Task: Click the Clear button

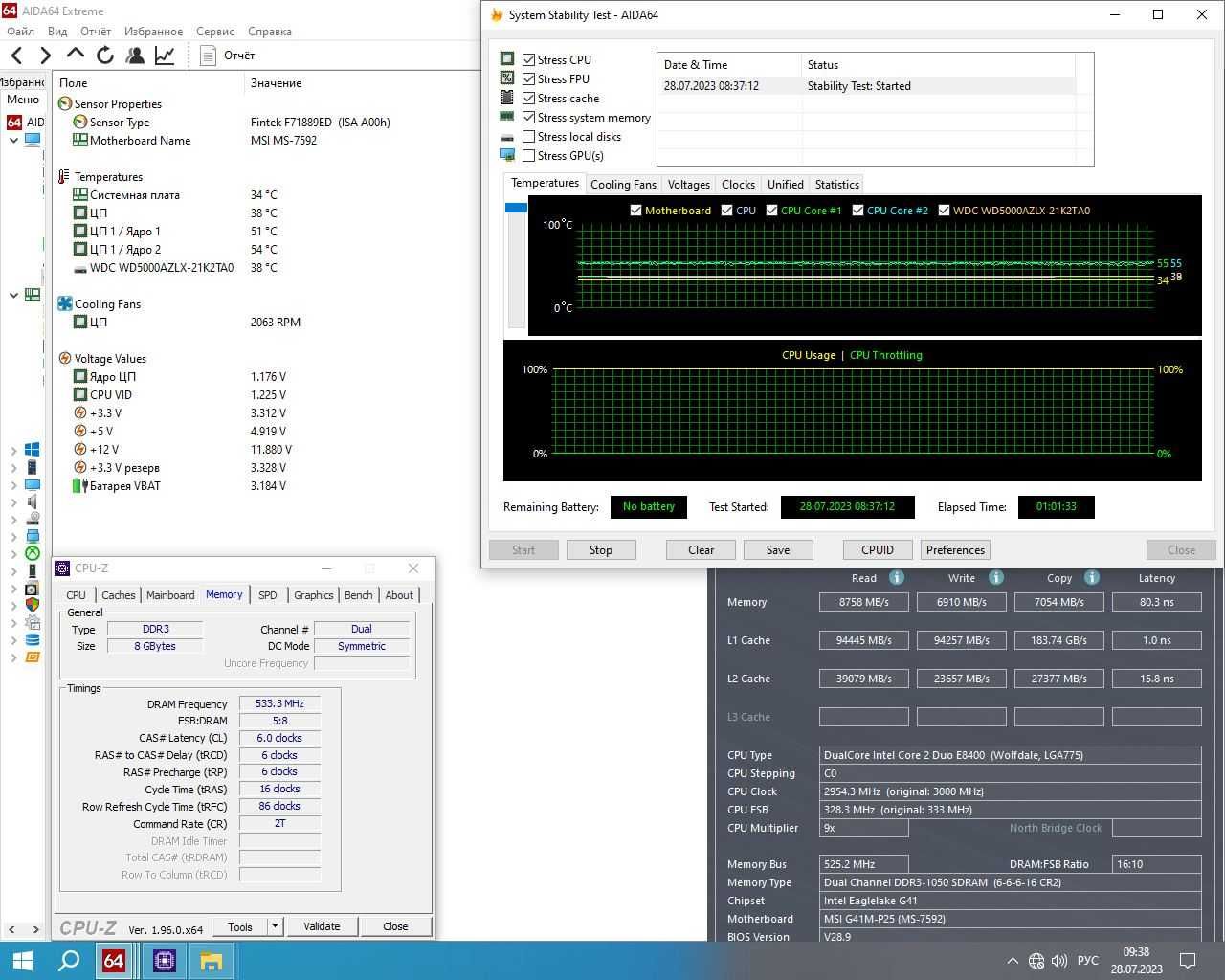Action: (702, 549)
